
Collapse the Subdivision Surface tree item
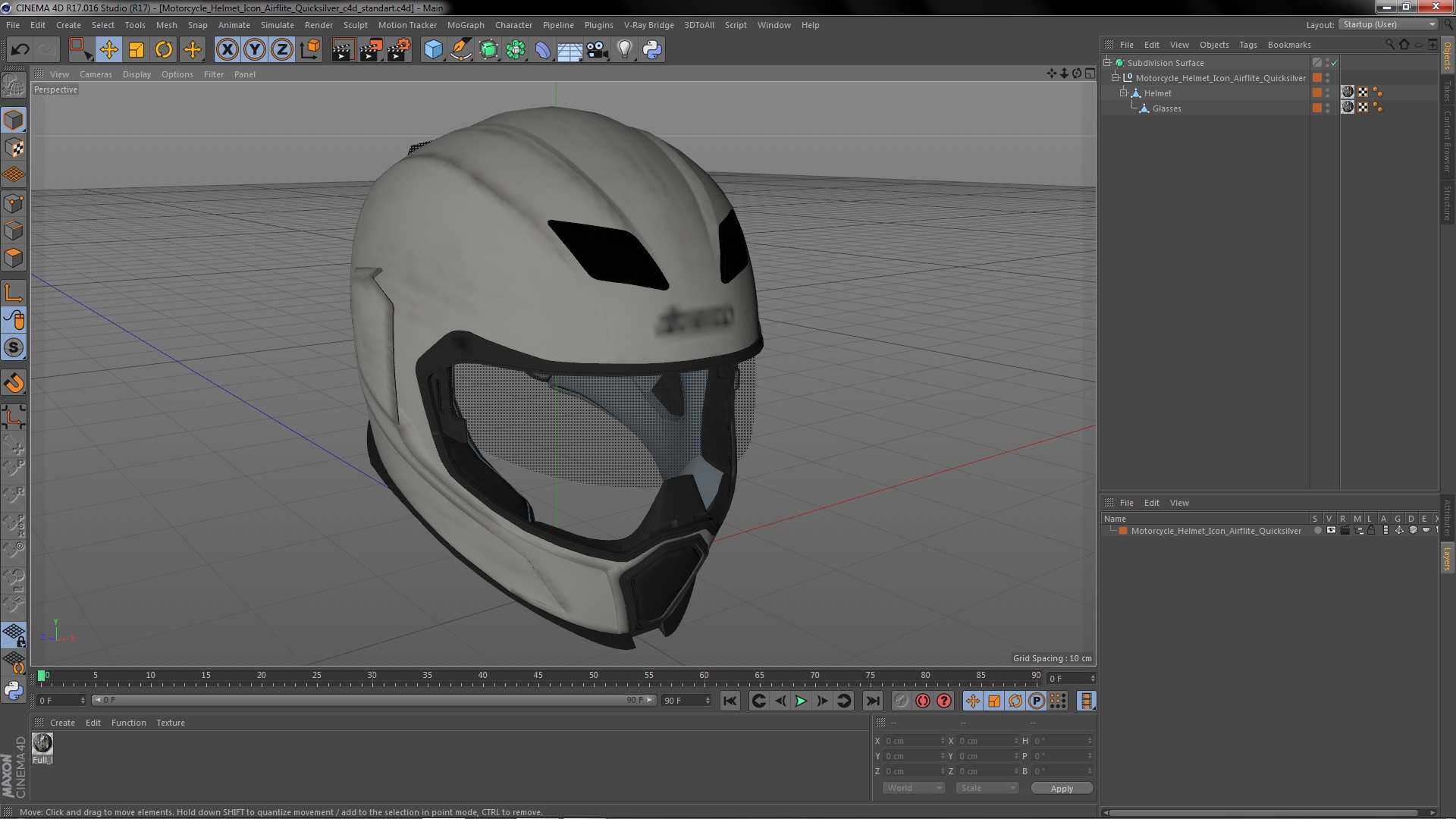(x=1107, y=62)
